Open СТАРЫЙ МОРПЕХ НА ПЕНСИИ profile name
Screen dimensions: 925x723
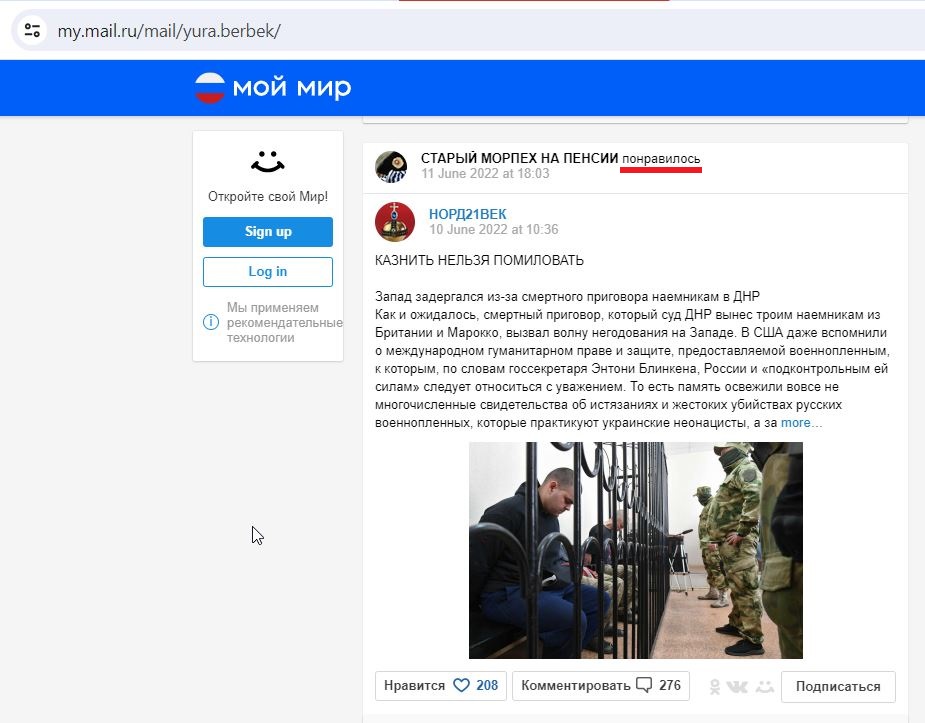click(520, 158)
